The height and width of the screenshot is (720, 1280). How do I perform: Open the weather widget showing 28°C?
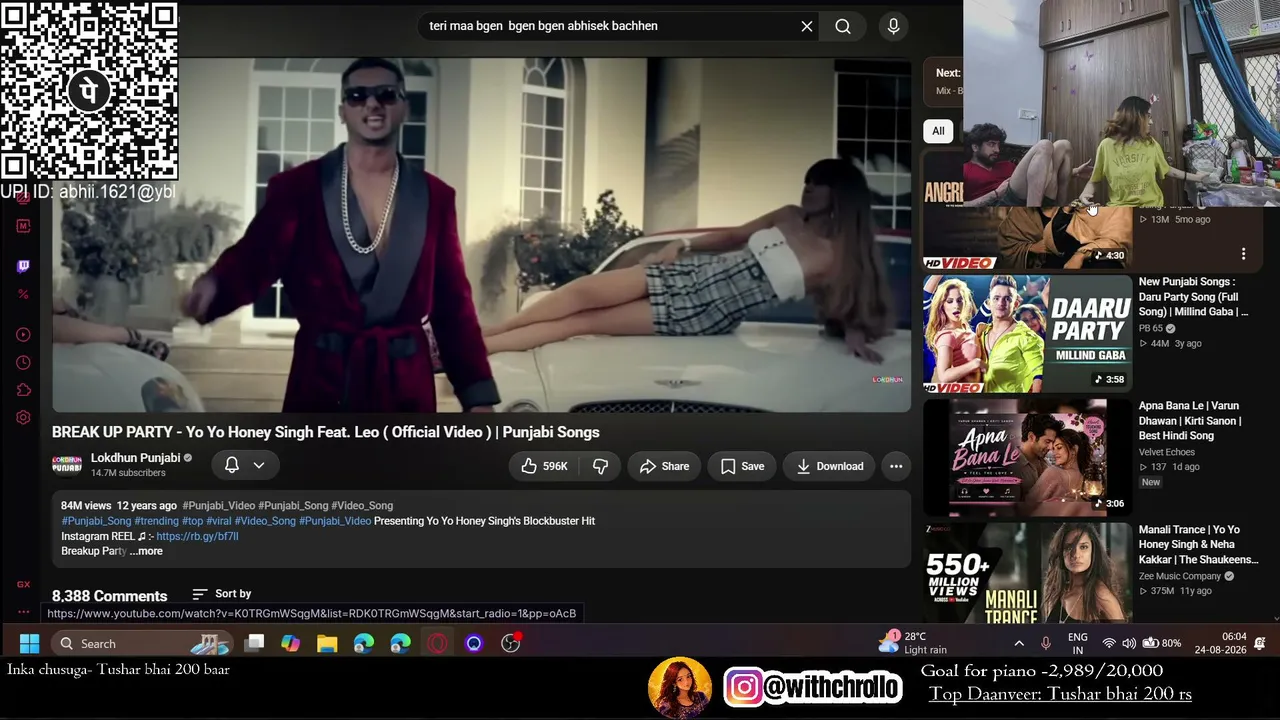[912, 643]
